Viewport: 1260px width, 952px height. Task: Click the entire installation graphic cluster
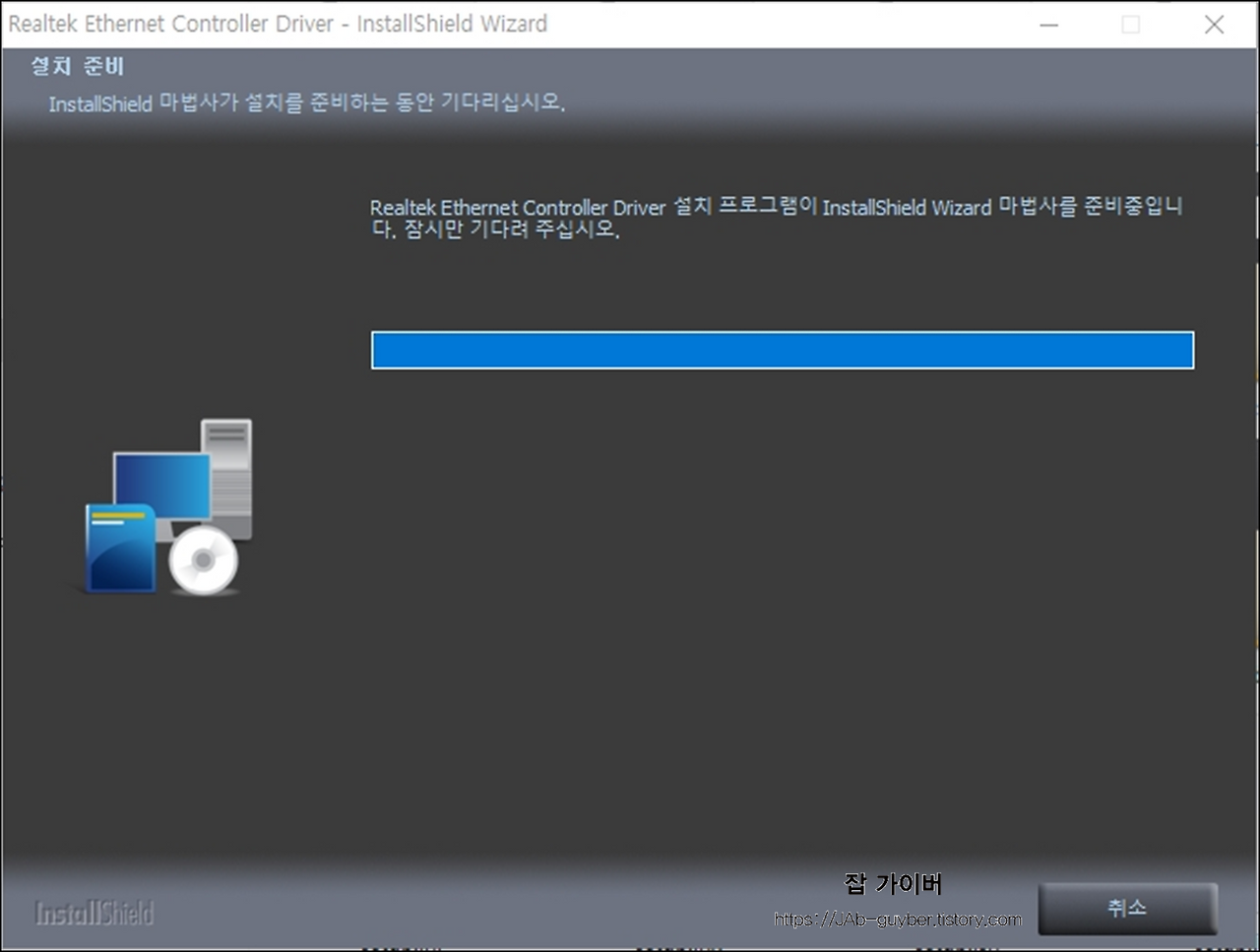click(162, 507)
